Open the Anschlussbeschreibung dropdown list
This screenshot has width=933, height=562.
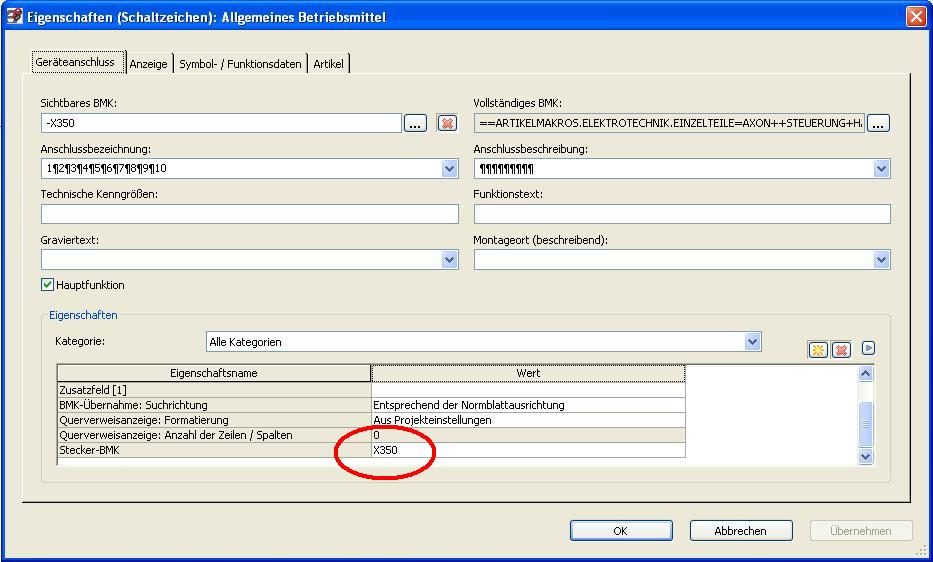[x=881, y=169]
